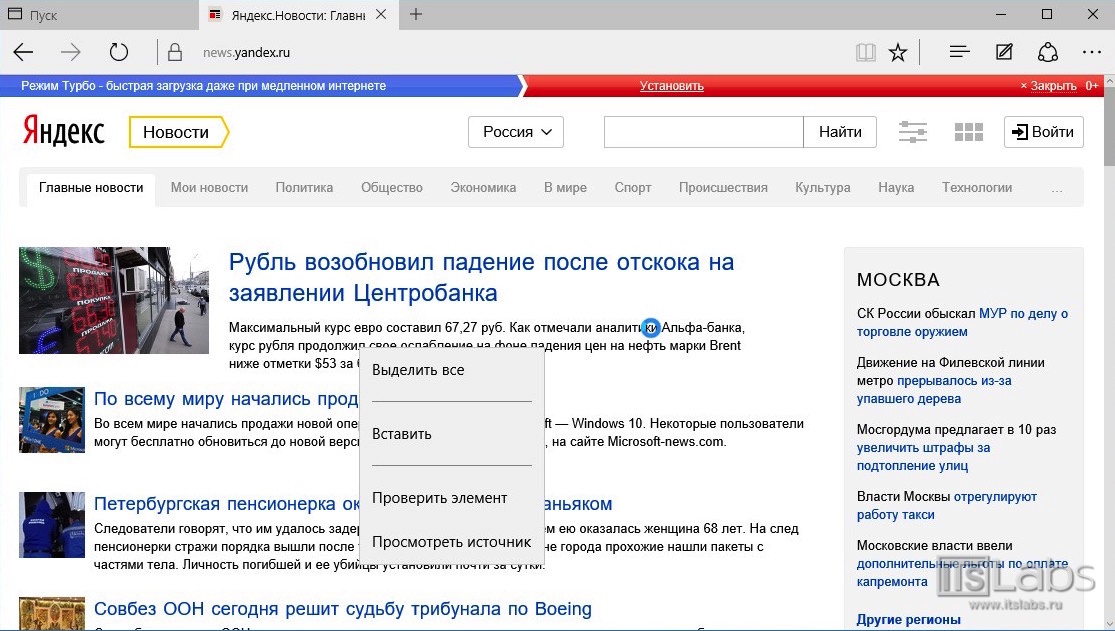Screen dimensions: 1115x631
Task: Expand more news categories ellipsis
Action: (1057, 190)
